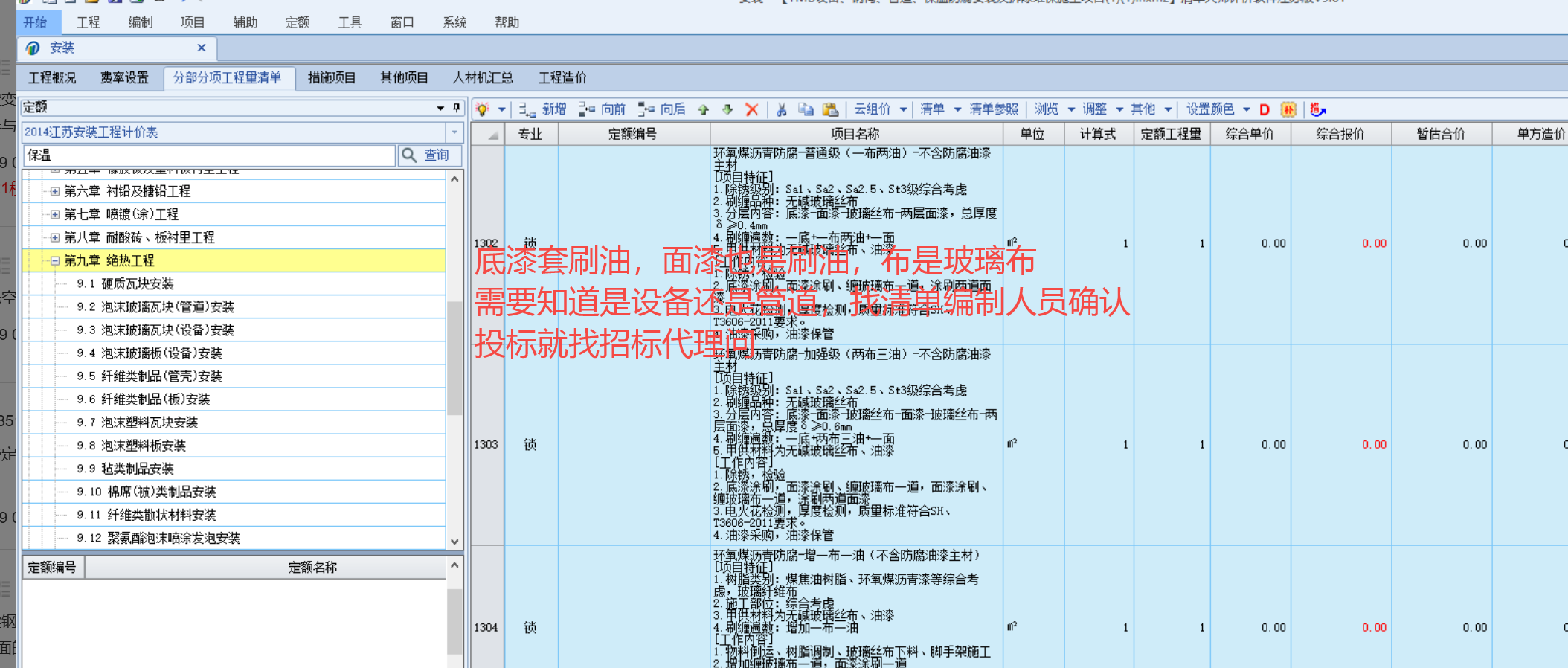
Task: Click 定额名称 header in lower panel
Action: [312, 568]
